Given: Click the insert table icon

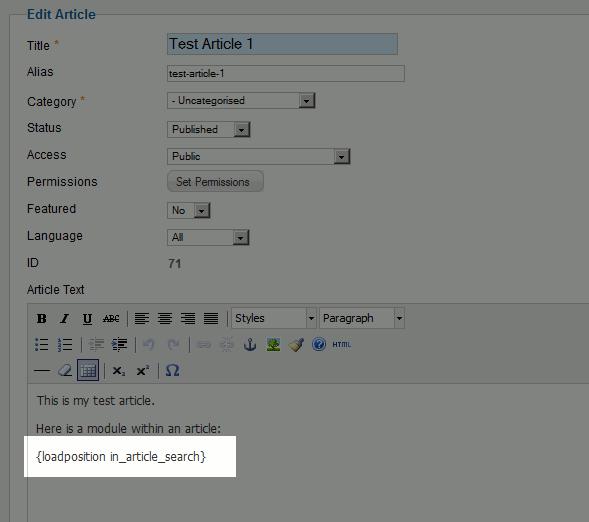Looking at the screenshot, I should coord(88,370).
